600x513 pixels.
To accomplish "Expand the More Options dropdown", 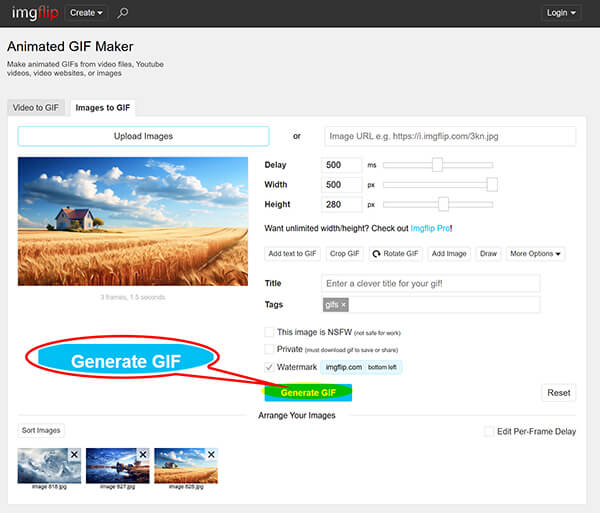I will (535, 254).
